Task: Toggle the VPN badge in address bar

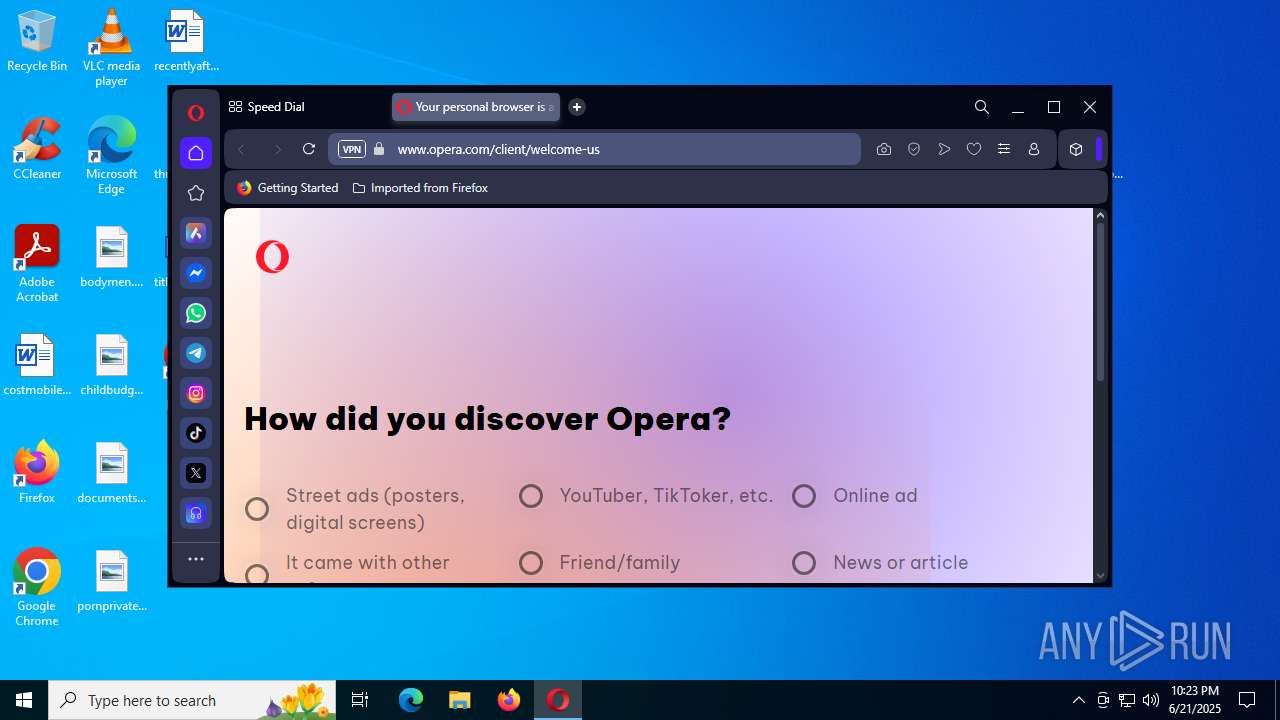Action: point(352,149)
